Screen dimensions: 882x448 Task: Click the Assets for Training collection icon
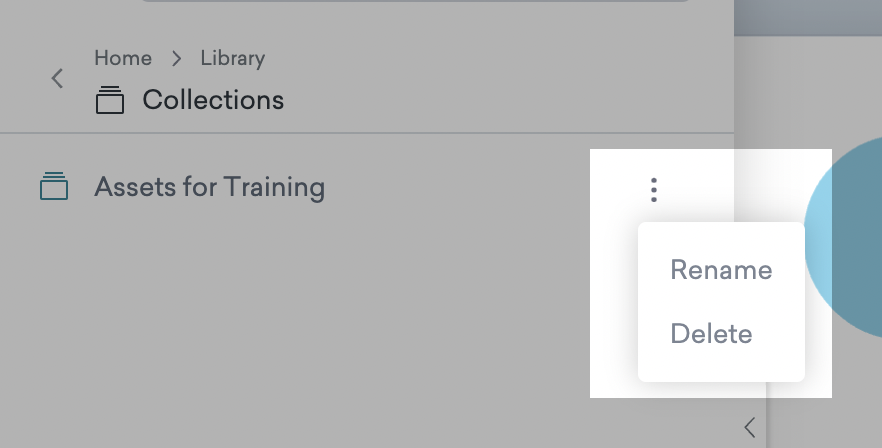coord(54,187)
